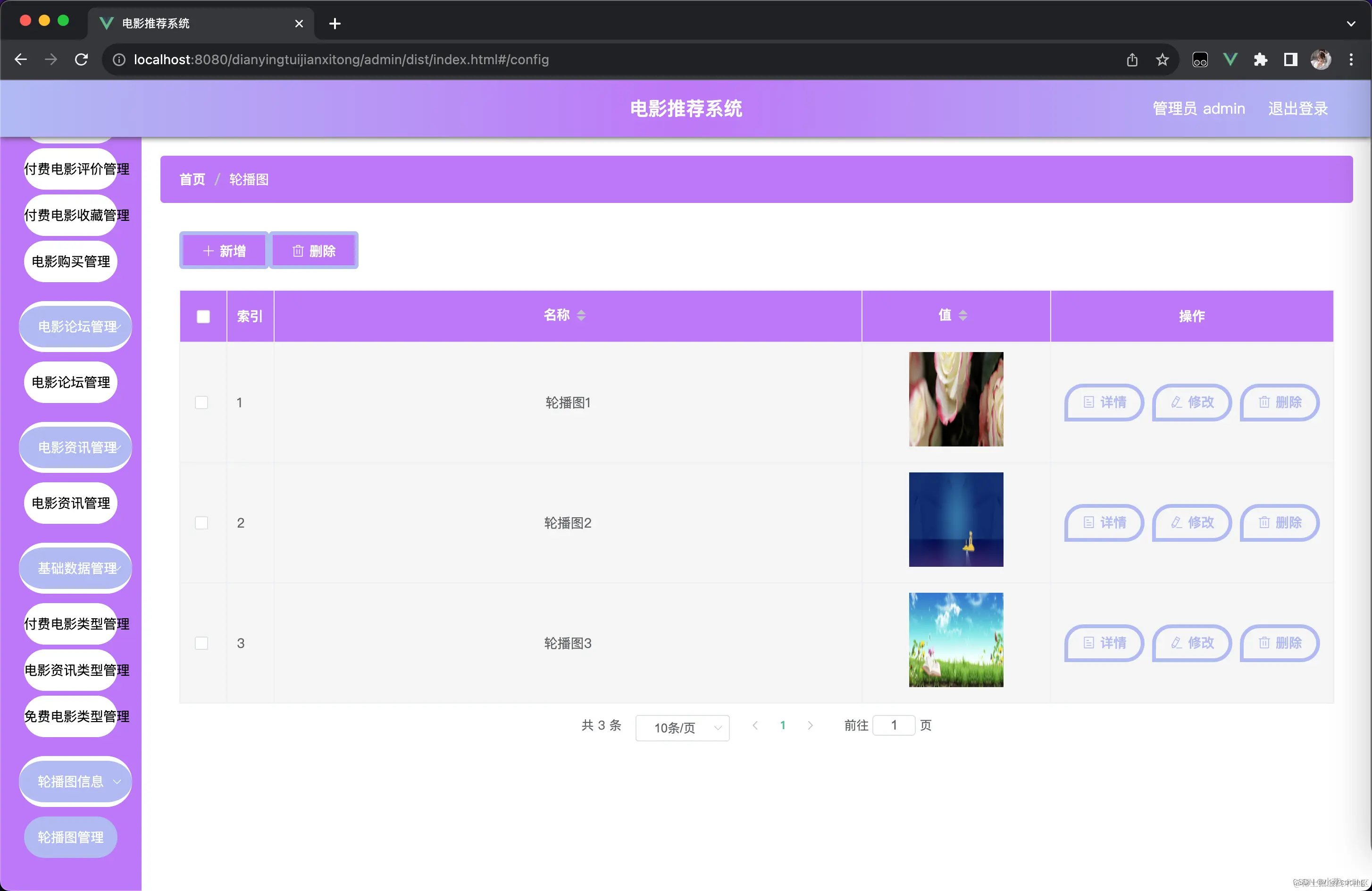The height and width of the screenshot is (891, 1372).
Task: Toggle the browser side panel icon
Action: 1290,59
